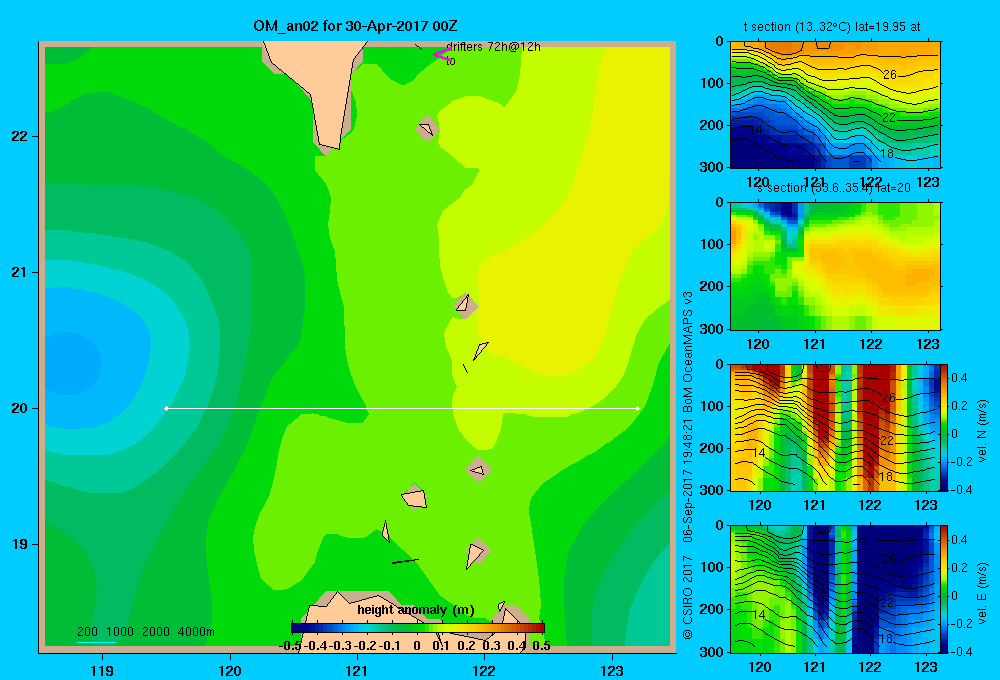This screenshot has height=680, width=1000.
Task: Click the vel. E colorbar strip
Action: click(x=945, y=589)
